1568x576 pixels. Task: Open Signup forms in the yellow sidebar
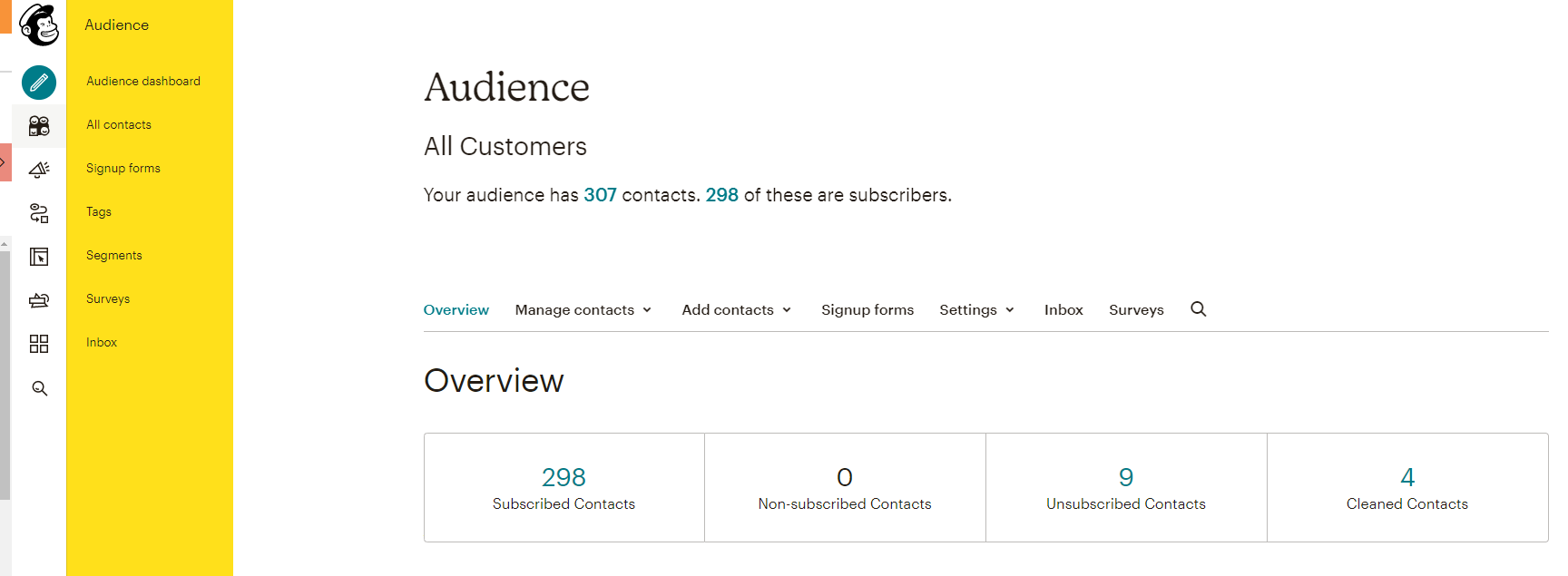123,168
